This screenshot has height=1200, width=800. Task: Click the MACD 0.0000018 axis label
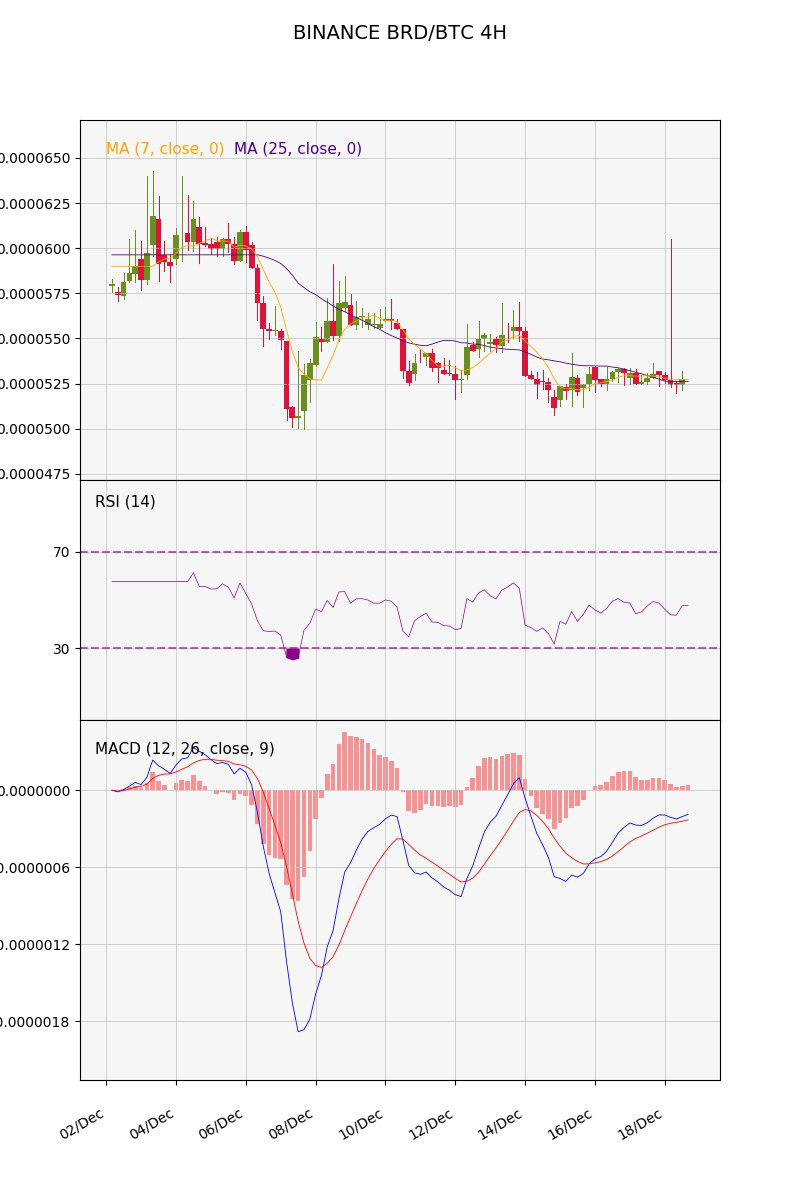pos(35,1022)
